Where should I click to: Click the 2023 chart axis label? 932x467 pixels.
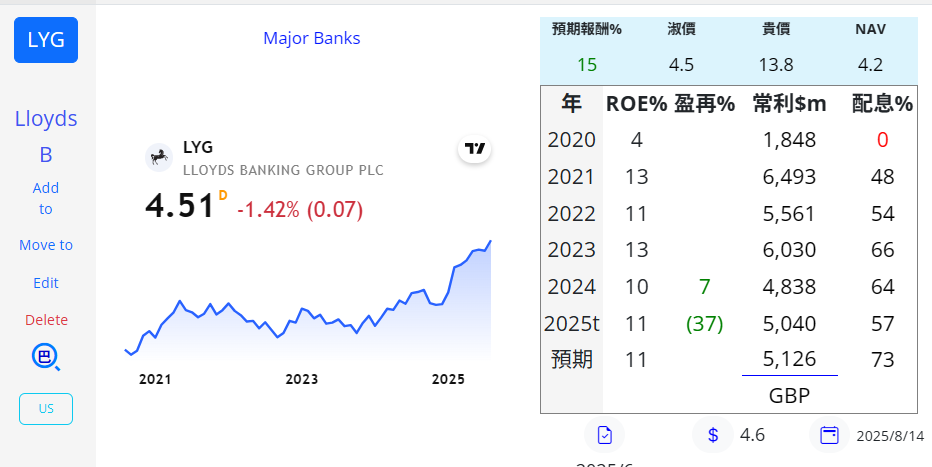(301, 380)
